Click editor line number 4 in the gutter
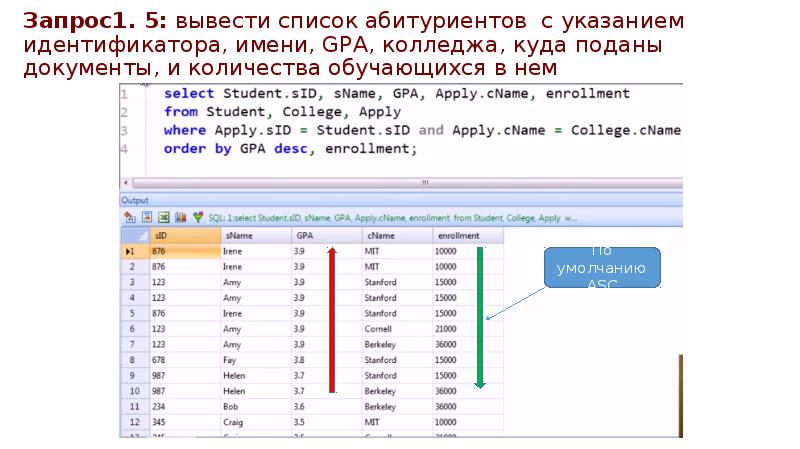 [124, 149]
